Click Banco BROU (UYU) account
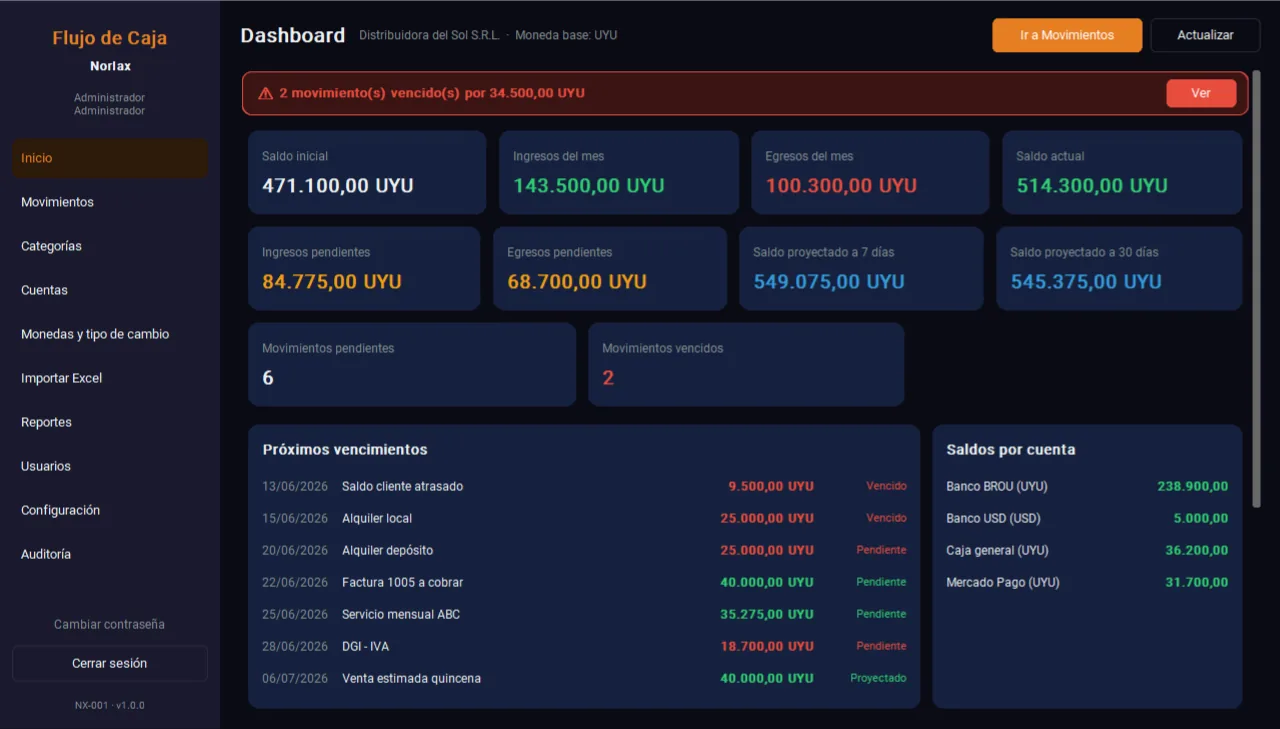The image size is (1280, 729). coord(1087,486)
